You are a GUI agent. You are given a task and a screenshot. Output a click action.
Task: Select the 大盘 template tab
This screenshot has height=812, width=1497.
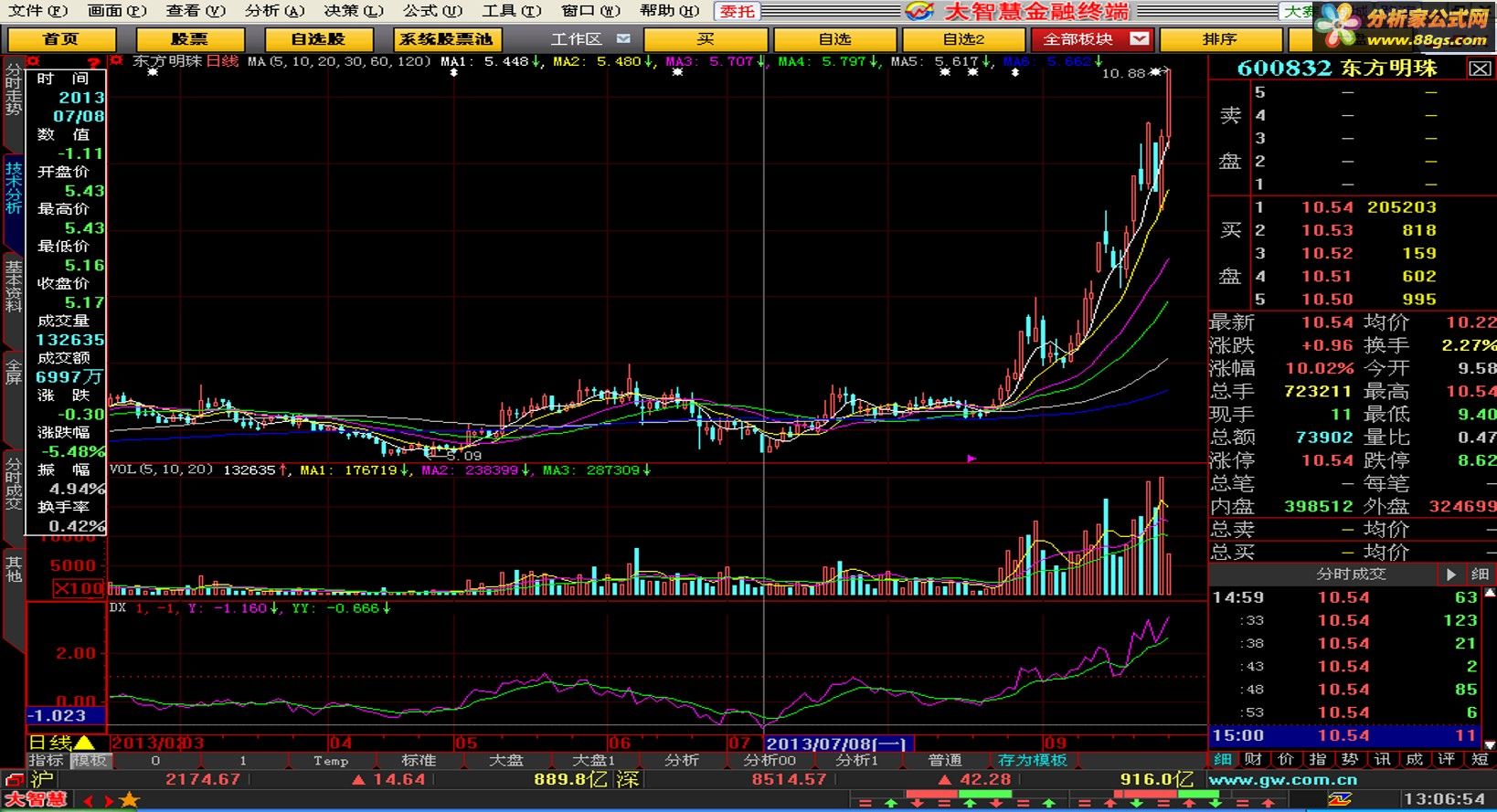[506, 760]
